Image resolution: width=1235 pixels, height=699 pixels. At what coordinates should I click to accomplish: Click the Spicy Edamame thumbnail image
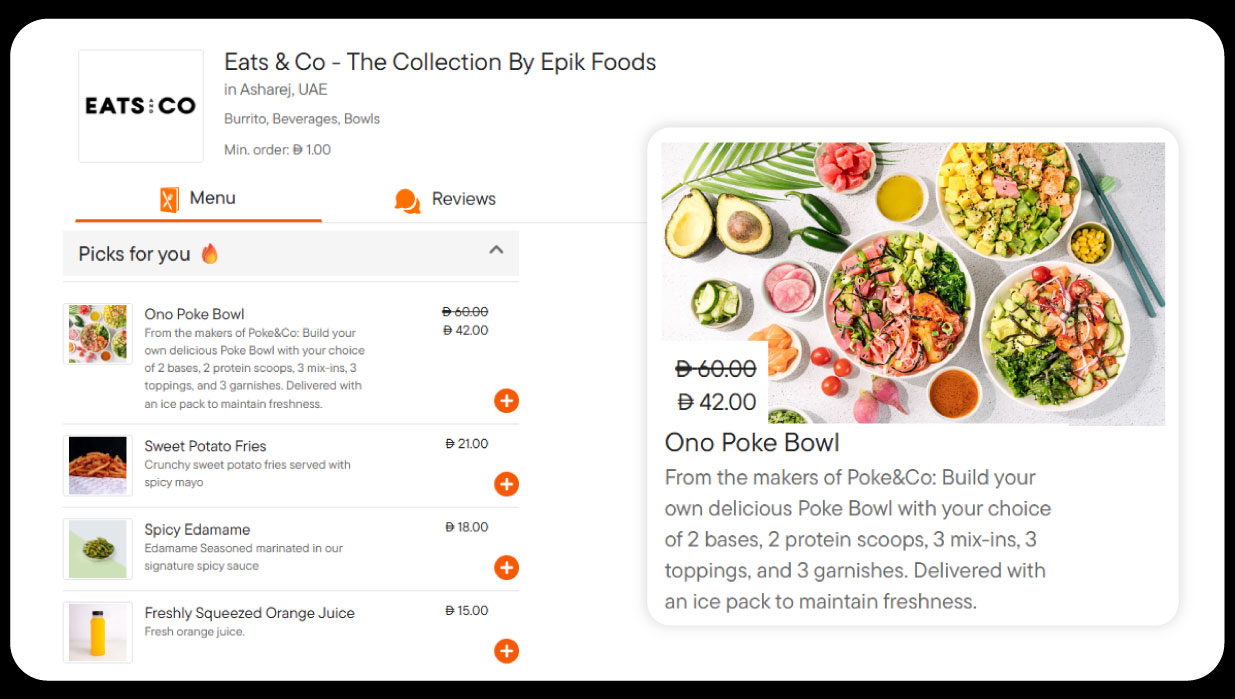[98, 549]
